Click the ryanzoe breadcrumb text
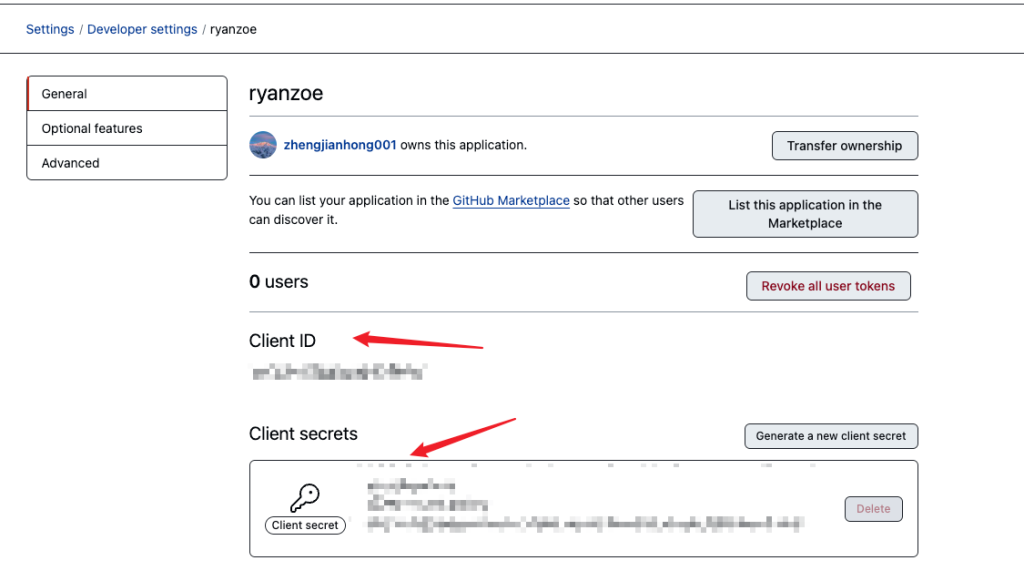Image resolution: width=1024 pixels, height=581 pixels. (233, 29)
